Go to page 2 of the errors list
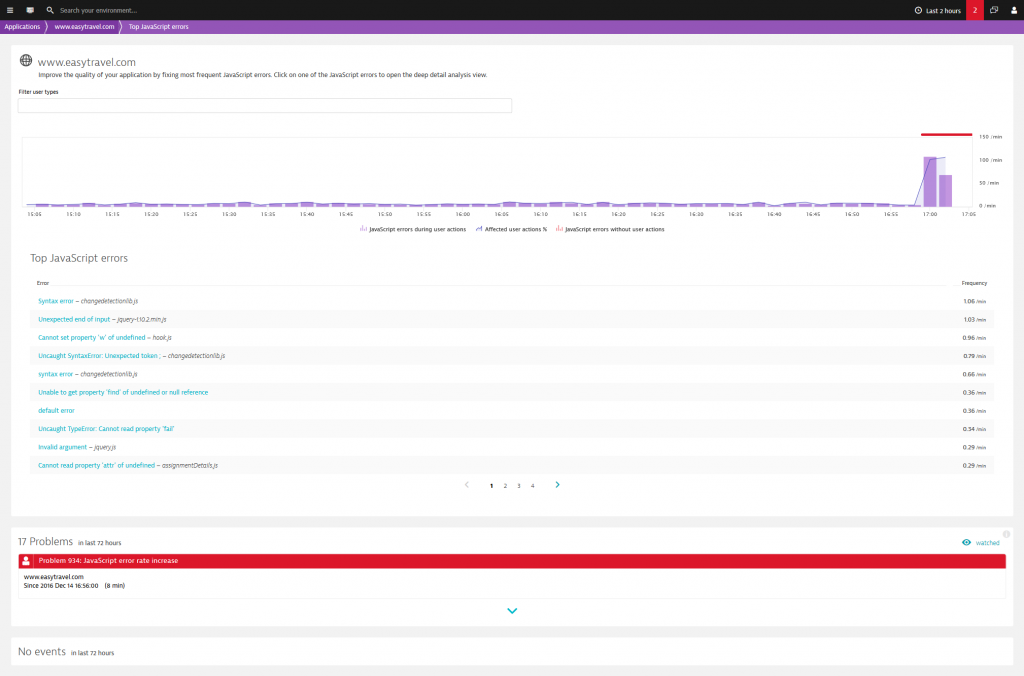Viewport: 1024px width, 676px height. point(505,485)
